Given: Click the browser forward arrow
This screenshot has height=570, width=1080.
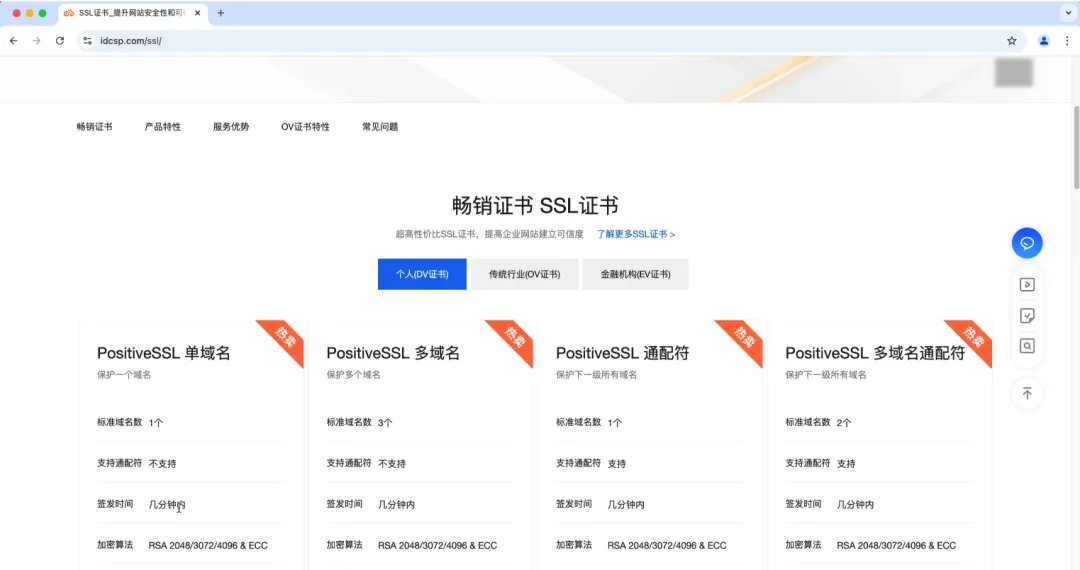Looking at the screenshot, I should point(36,41).
